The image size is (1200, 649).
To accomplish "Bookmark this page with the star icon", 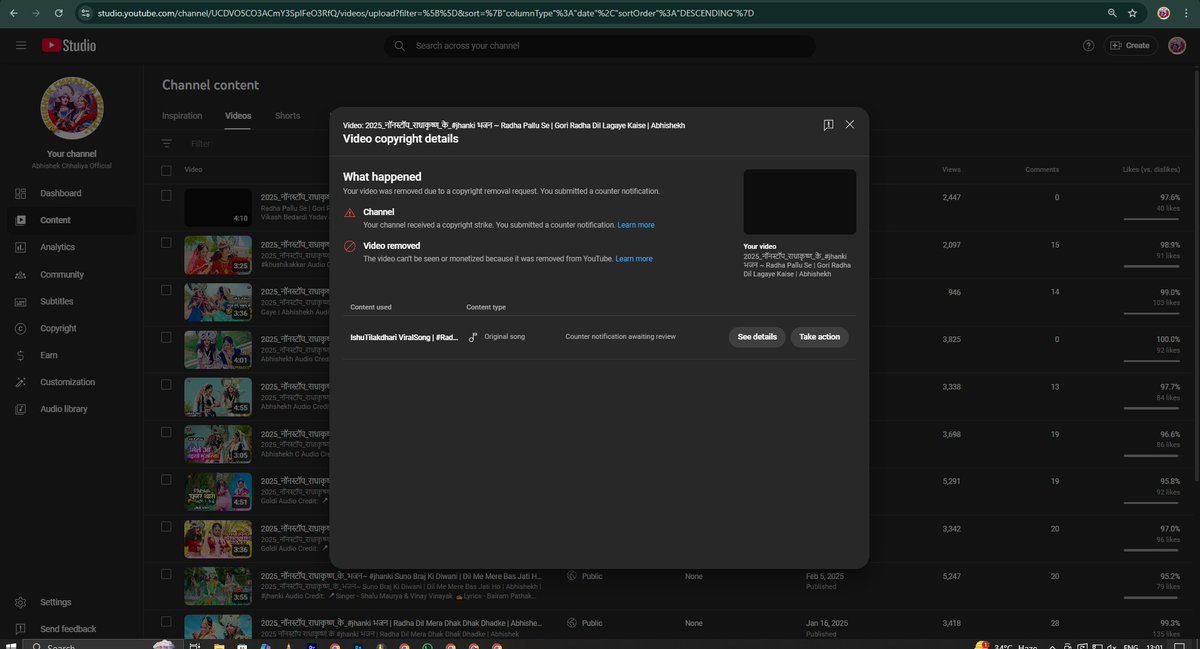I will pyautogui.click(x=1132, y=13).
